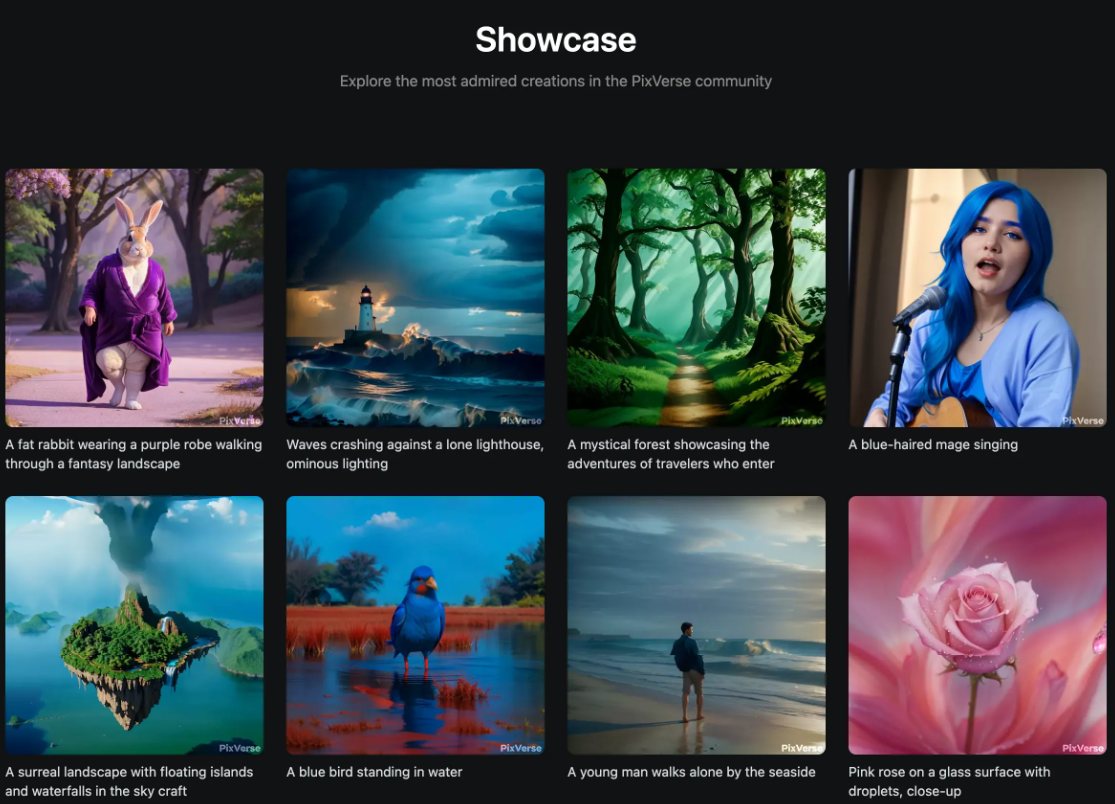Click the 'A blue bird standing in water' caption

tap(374, 772)
